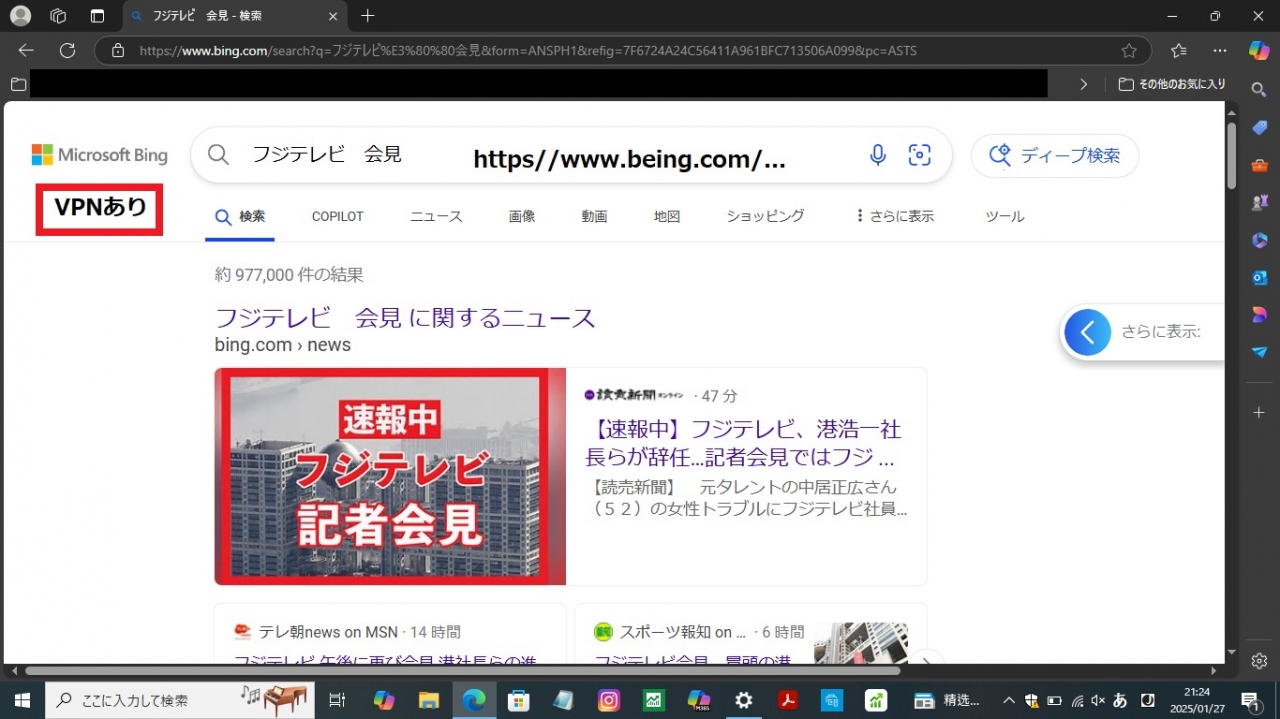Expand さらに表示 more options menu
The image size is (1280, 719).
[894, 216]
